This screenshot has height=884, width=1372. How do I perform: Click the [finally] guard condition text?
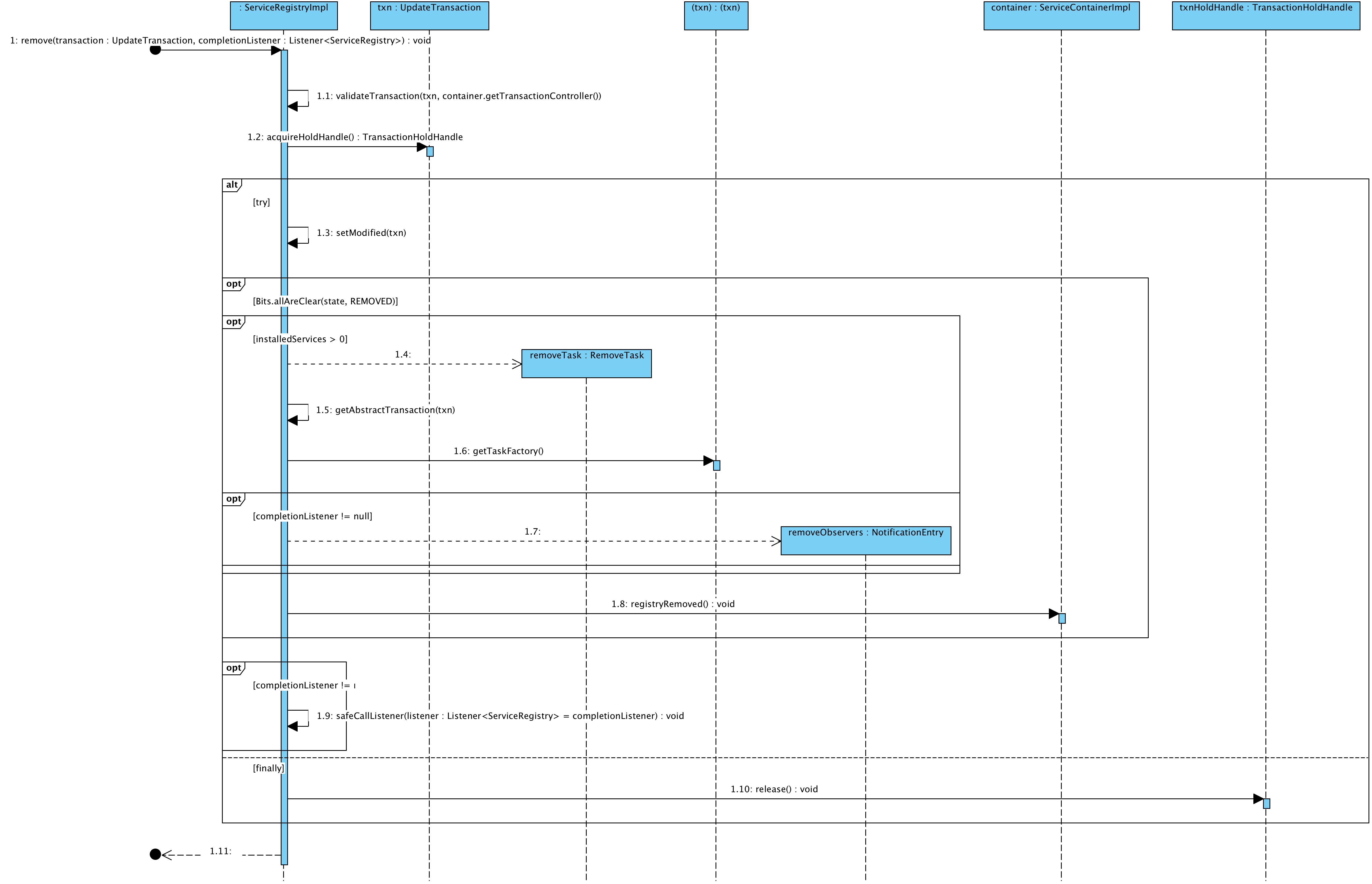(x=268, y=768)
